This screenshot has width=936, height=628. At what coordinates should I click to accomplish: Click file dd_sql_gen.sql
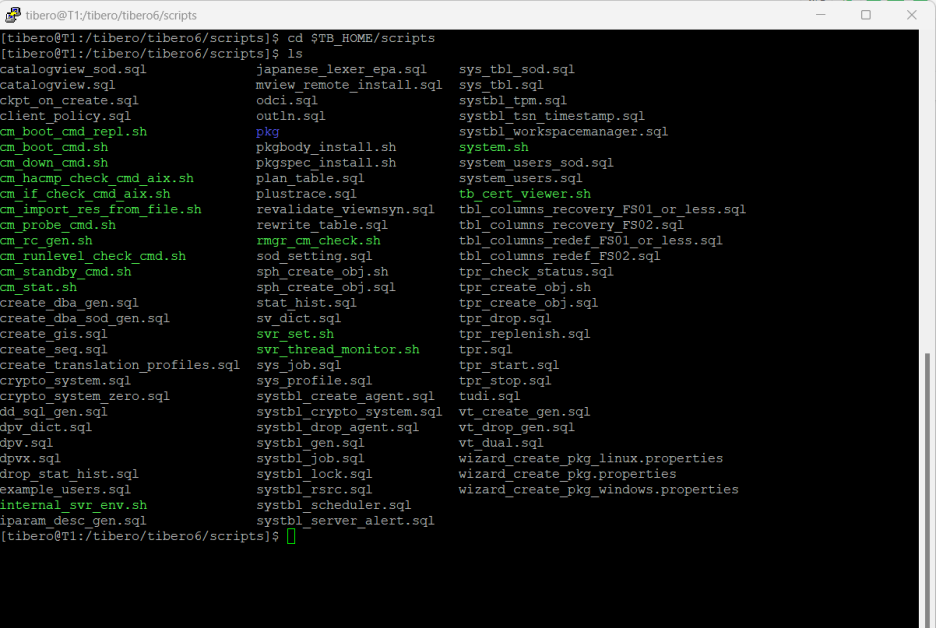click(54, 412)
